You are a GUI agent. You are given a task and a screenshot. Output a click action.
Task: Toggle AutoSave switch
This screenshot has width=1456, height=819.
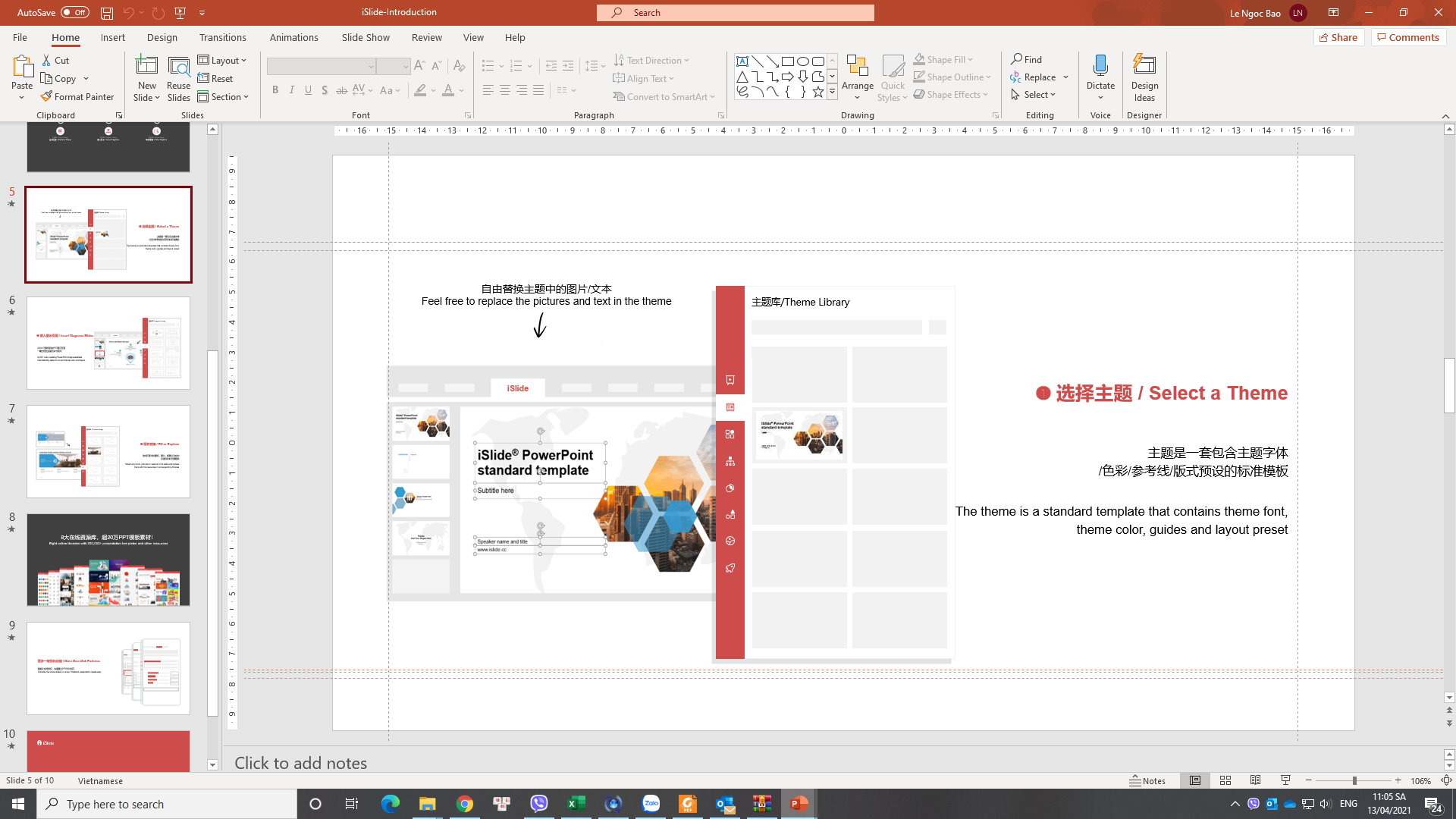point(74,13)
